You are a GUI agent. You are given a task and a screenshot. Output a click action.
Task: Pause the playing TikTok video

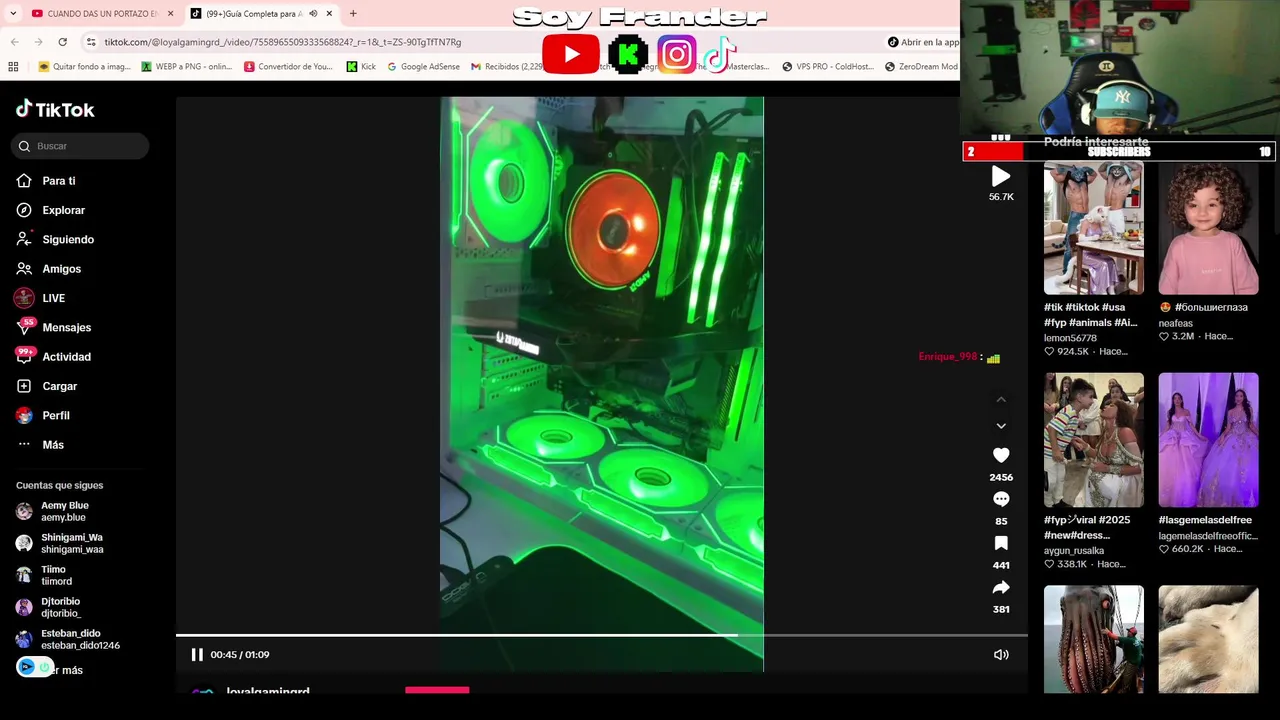[197, 655]
